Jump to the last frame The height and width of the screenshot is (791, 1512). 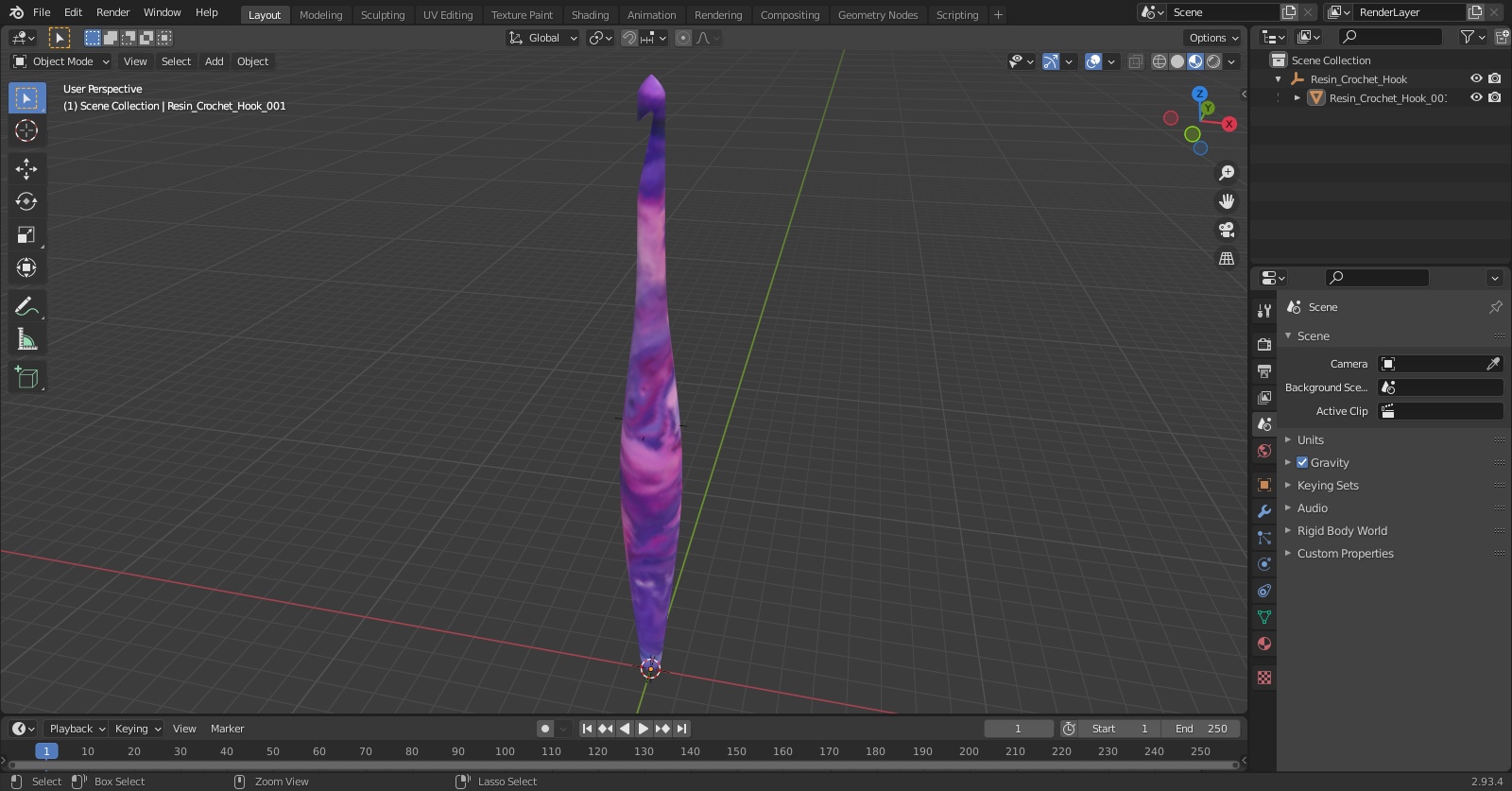682,729
